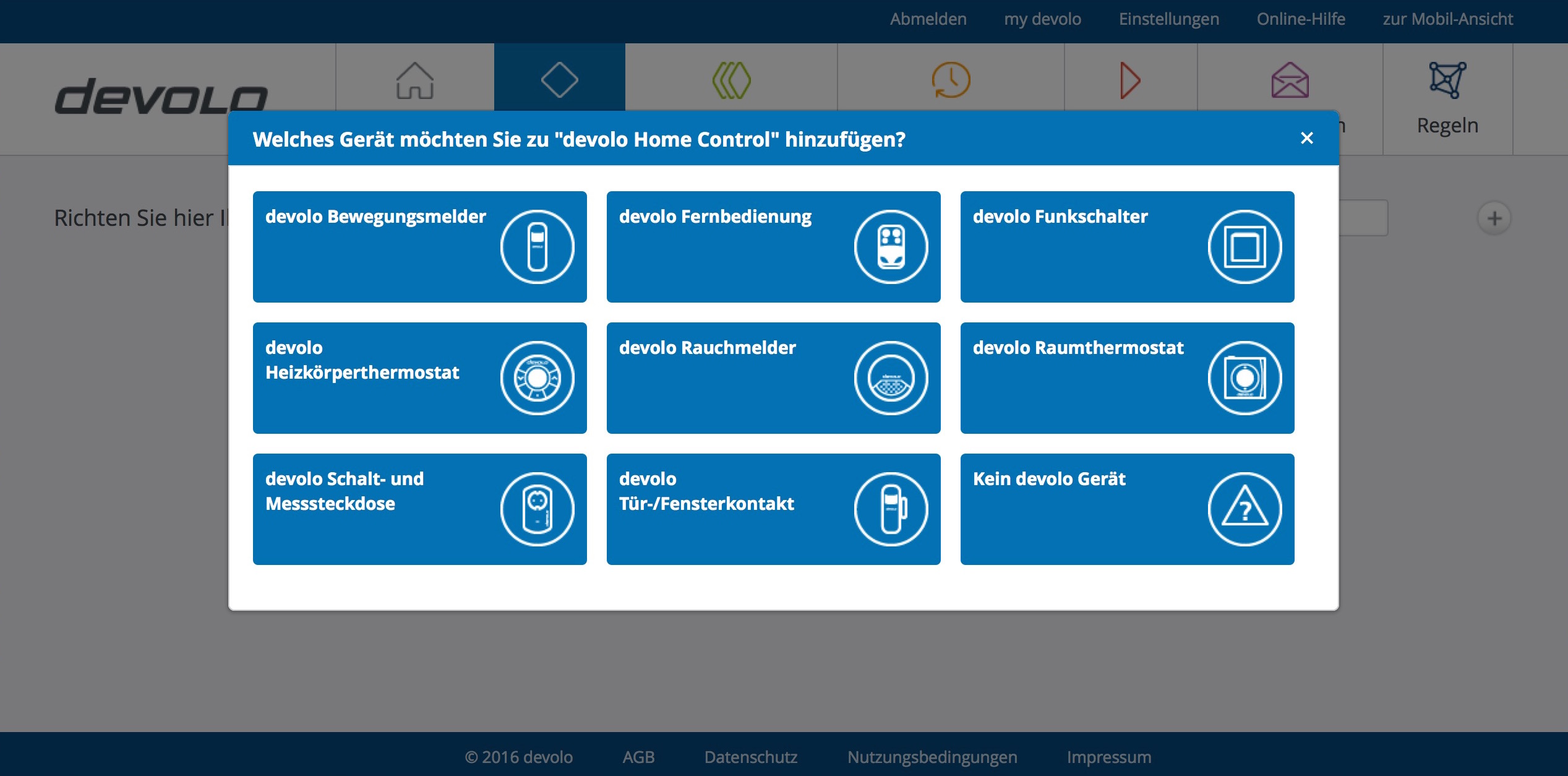
Task: Click the Raumthermostat room thermostat icon
Action: [1245, 378]
